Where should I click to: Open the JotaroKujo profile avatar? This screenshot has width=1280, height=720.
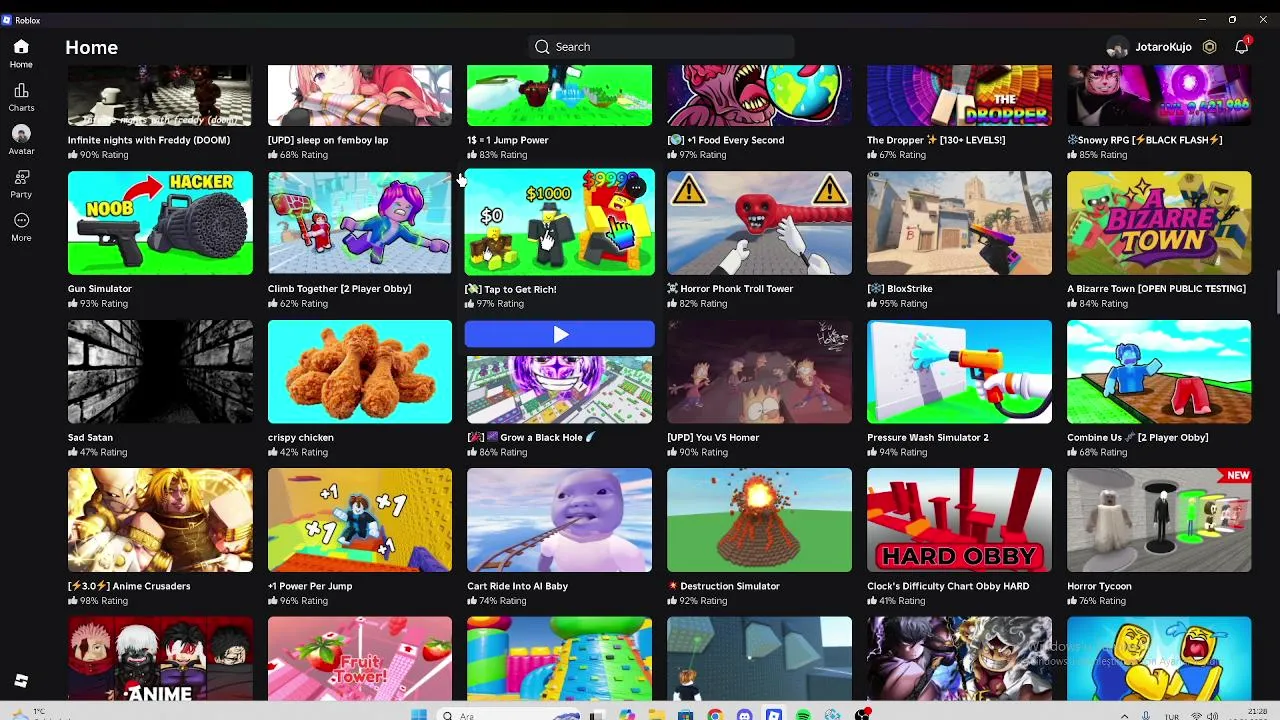click(x=1117, y=47)
